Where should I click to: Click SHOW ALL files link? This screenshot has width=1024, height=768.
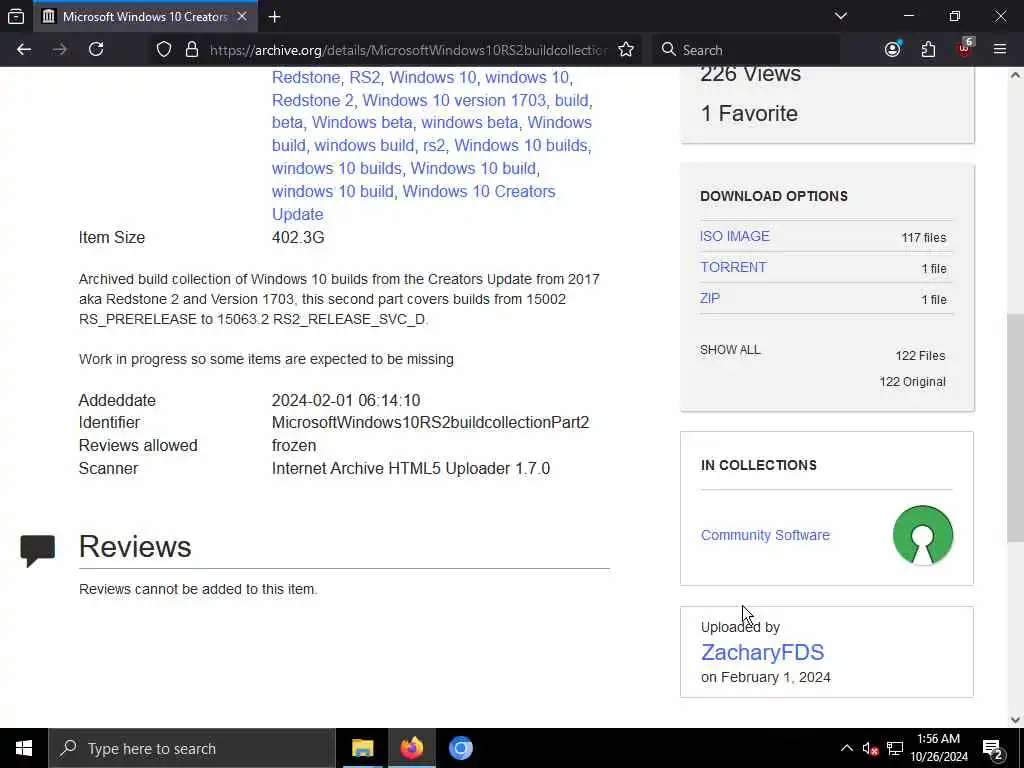pos(730,350)
